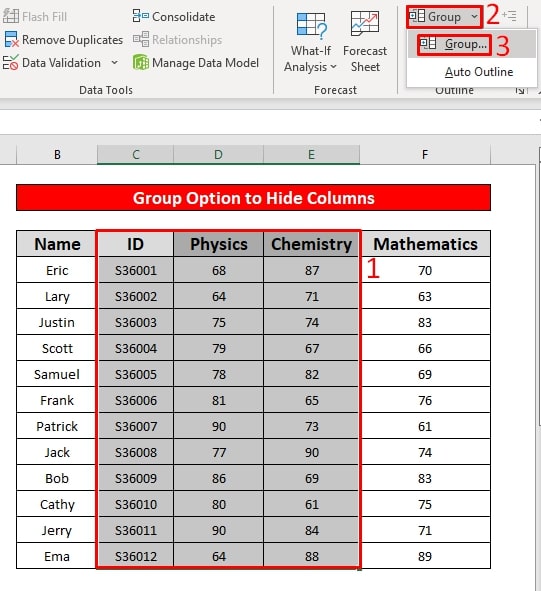The height and width of the screenshot is (591, 541).
Task: Select the cell containing S36012
Action: [x=135, y=556]
